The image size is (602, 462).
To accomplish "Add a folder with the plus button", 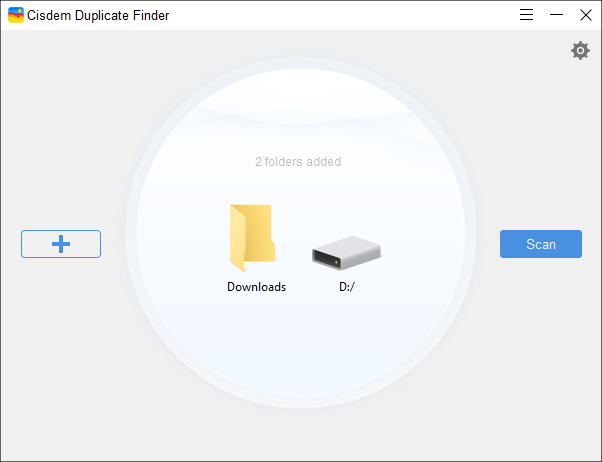I will (61, 244).
